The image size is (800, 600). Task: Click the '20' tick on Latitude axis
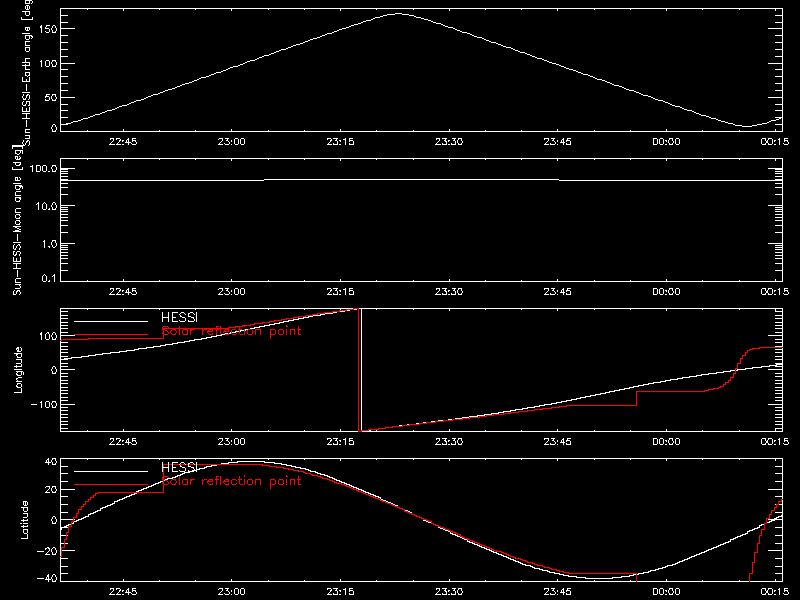point(51,490)
